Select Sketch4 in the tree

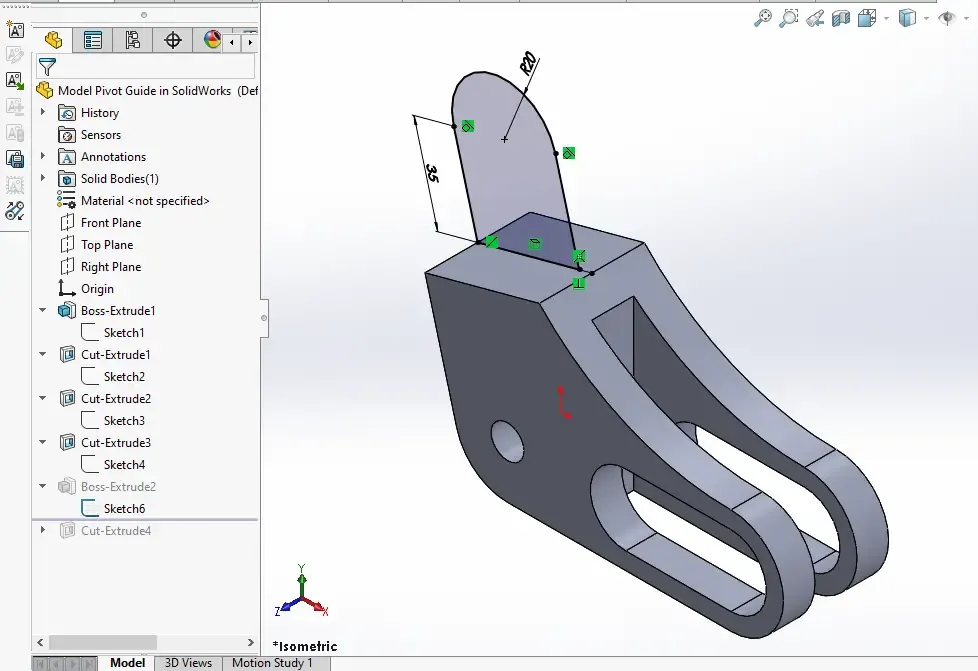[x=113, y=465]
